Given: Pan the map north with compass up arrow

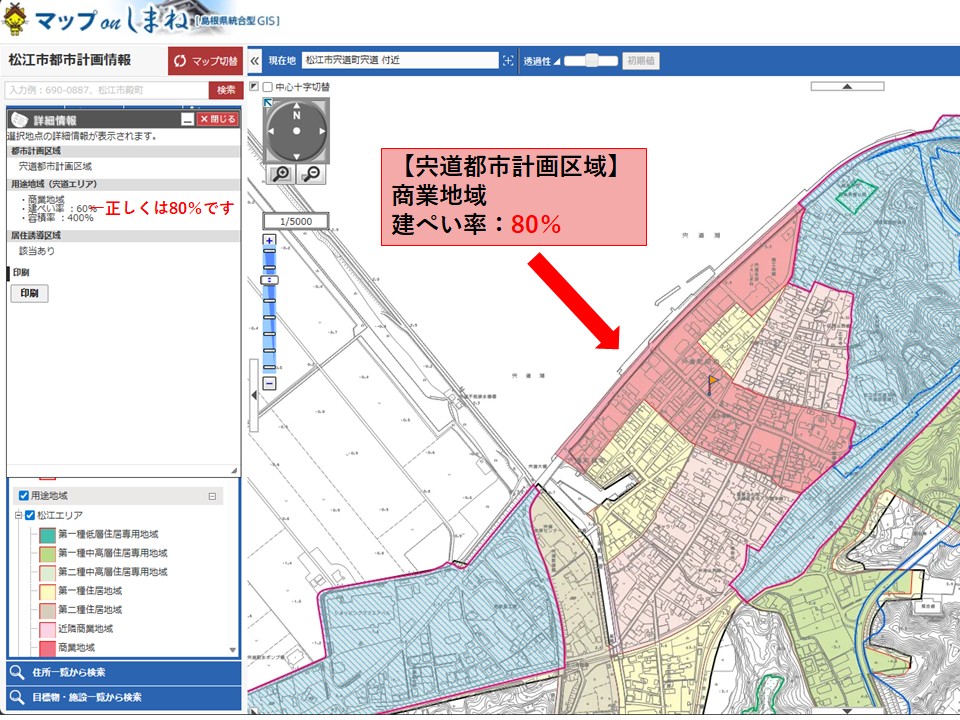Looking at the screenshot, I should (x=297, y=107).
